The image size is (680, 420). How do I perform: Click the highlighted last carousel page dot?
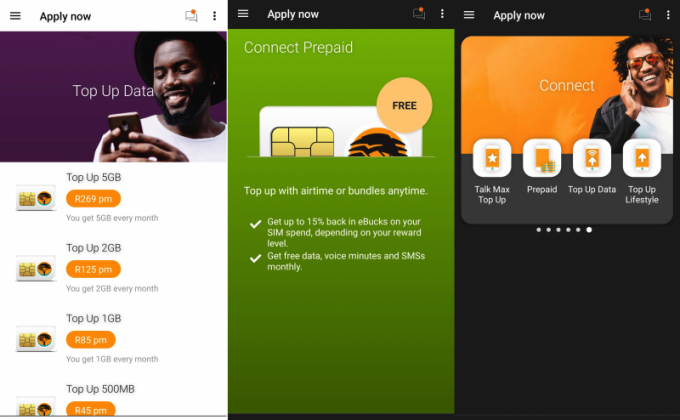[588, 230]
